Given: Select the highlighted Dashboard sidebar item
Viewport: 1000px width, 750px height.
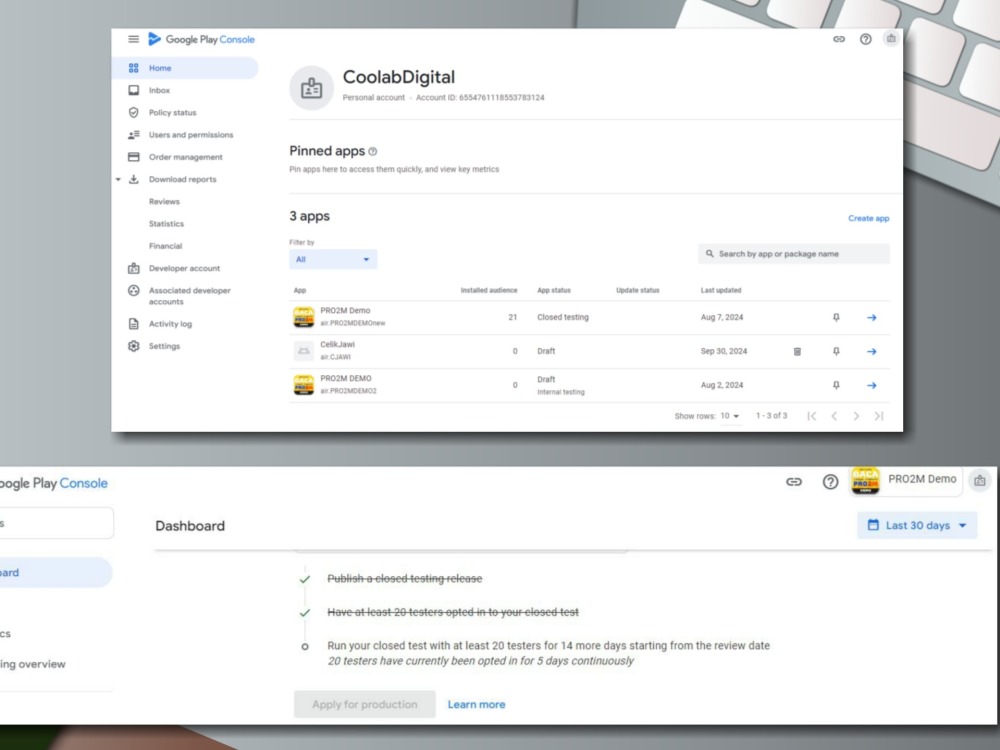Looking at the screenshot, I should point(55,572).
